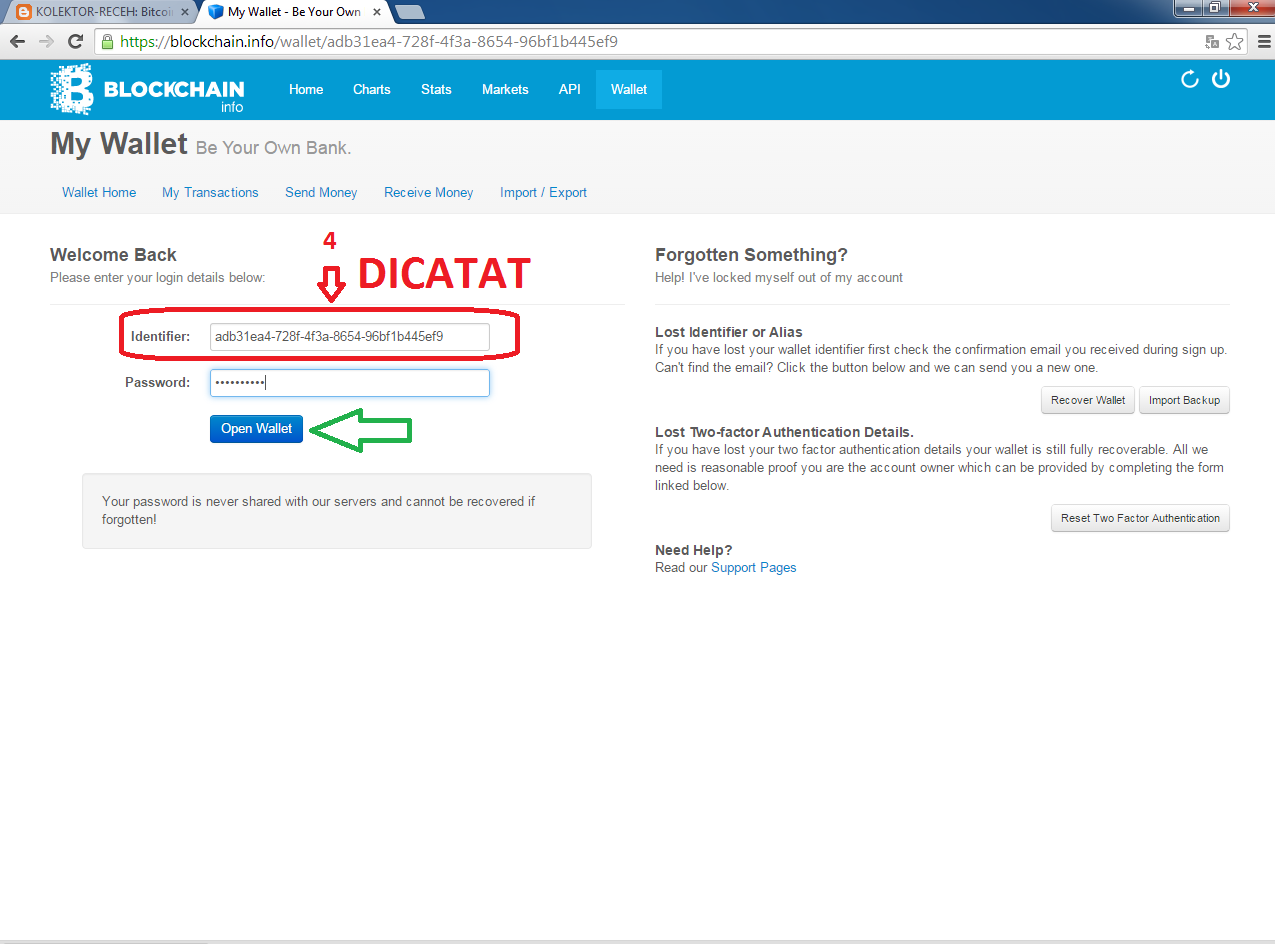Click the green padlock in address bar
The width and height of the screenshot is (1275, 944).
point(108,42)
